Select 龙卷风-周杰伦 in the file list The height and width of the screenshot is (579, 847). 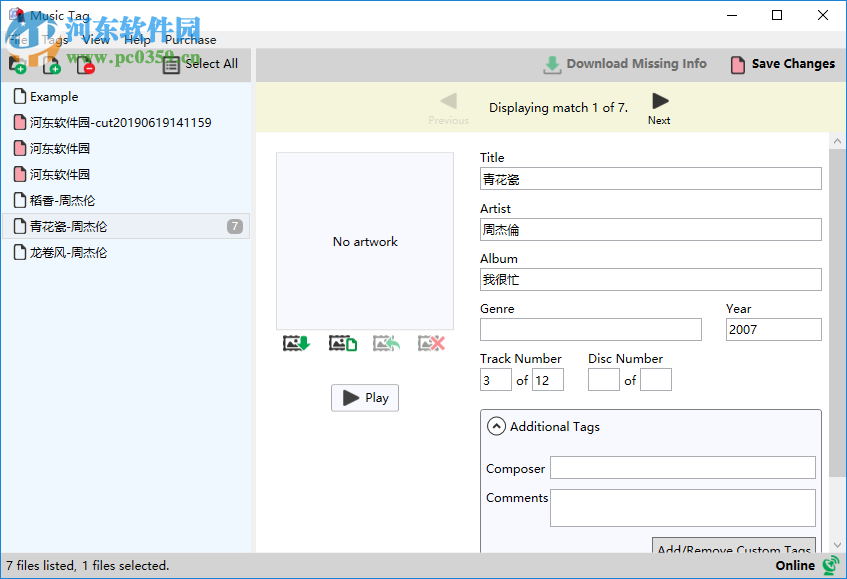point(126,252)
